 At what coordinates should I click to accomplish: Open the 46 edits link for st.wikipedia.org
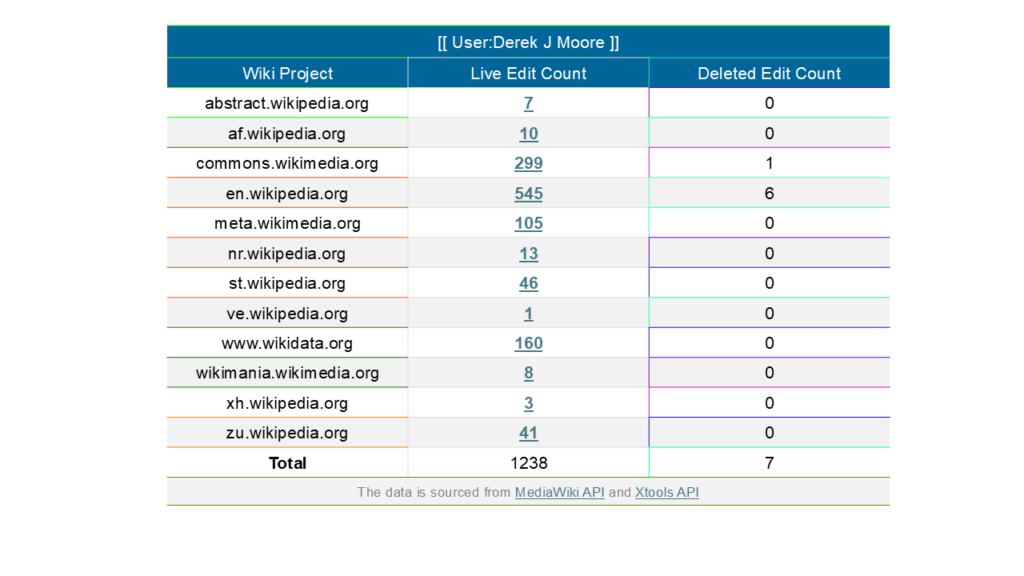coord(528,283)
